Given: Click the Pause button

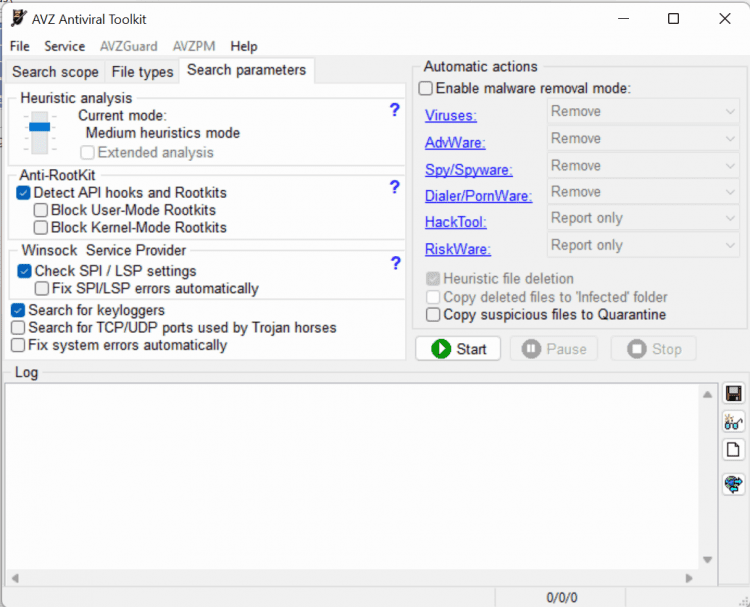Looking at the screenshot, I should click(x=554, y=349).
